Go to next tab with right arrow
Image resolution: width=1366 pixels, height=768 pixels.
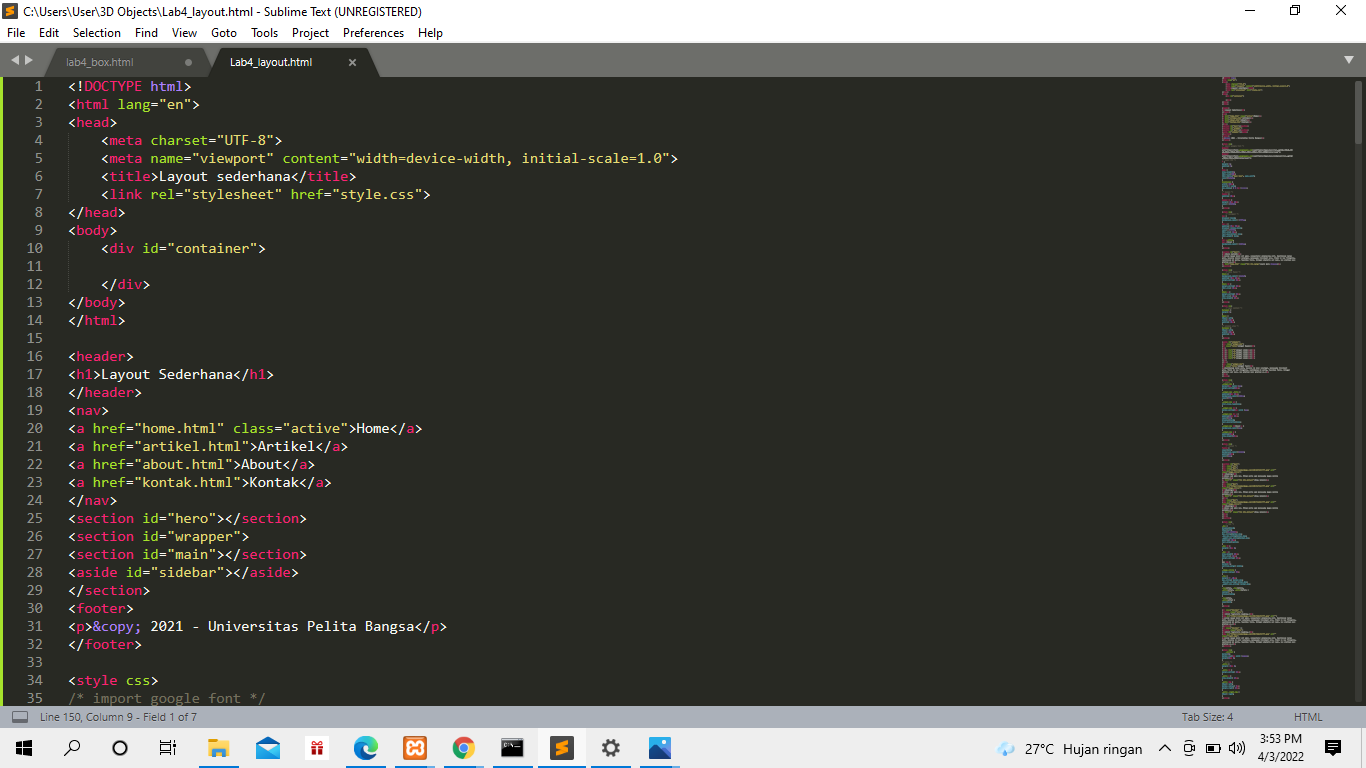pos(29,61)
